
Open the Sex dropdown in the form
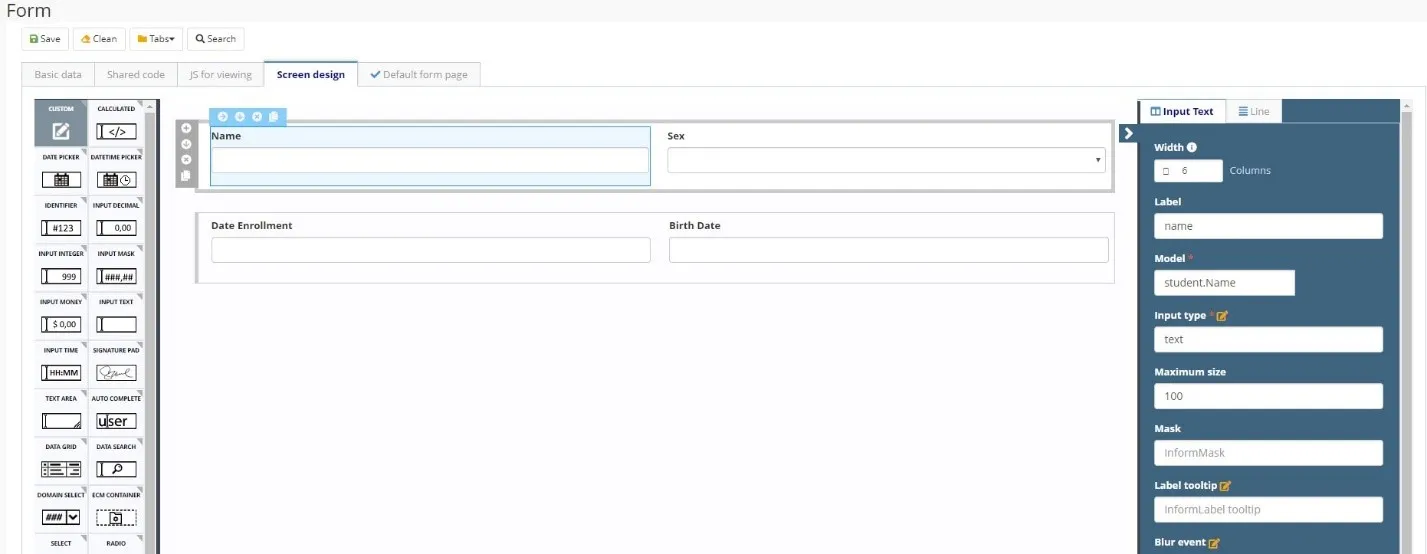(x=886, y=160)
